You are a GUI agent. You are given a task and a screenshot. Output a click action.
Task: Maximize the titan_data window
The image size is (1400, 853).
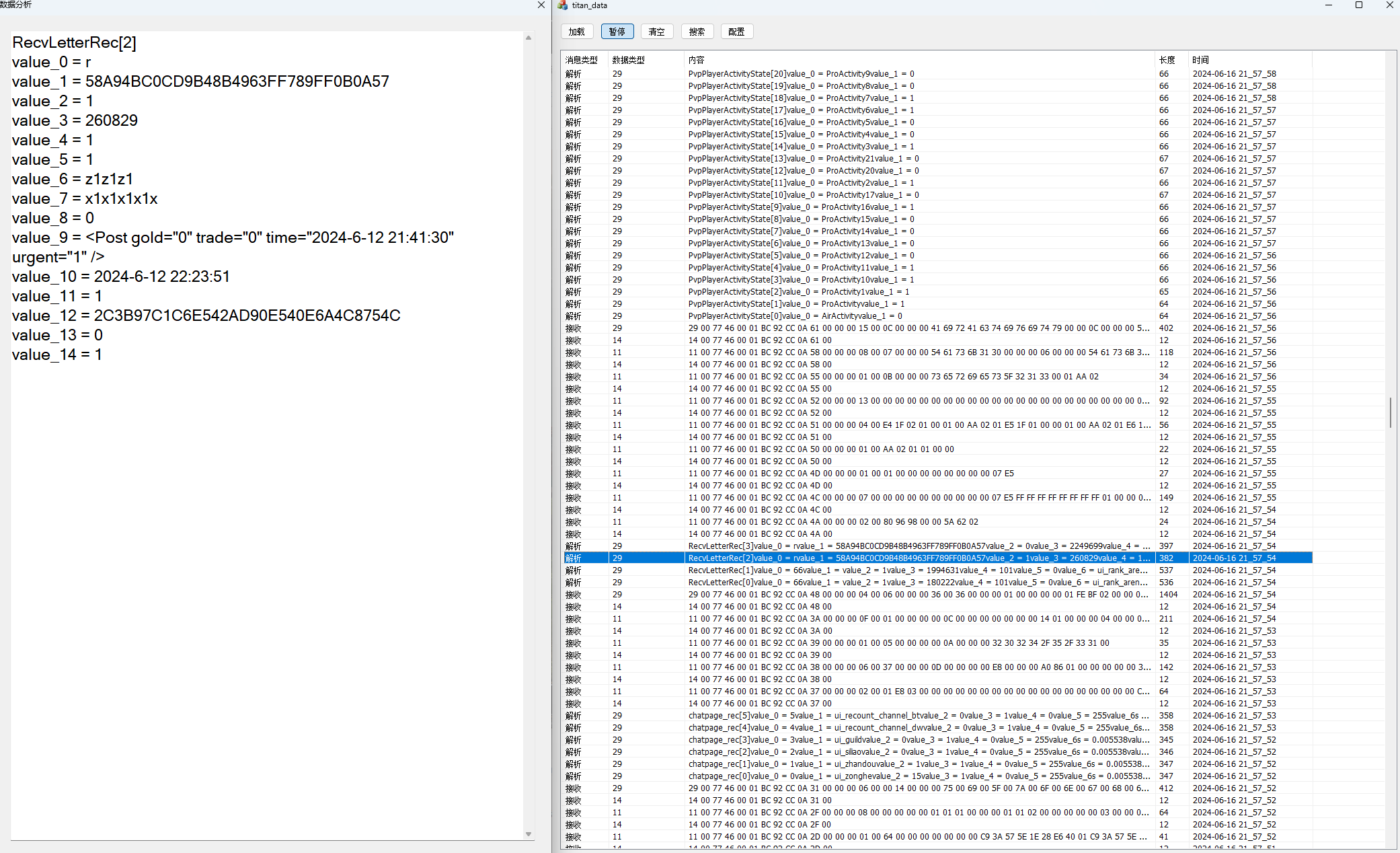click(x=1358, y=5)
